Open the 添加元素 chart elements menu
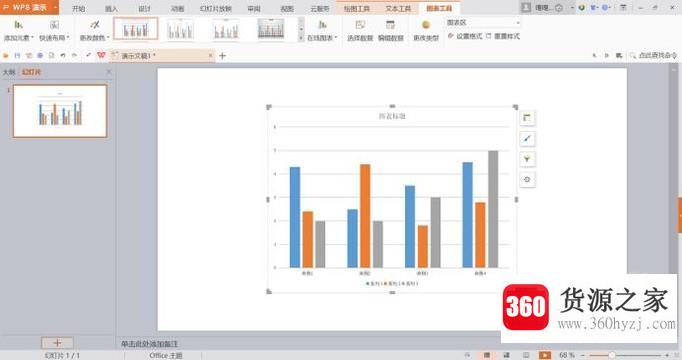This screenshot has height=360, width=682. pos(19,30)
